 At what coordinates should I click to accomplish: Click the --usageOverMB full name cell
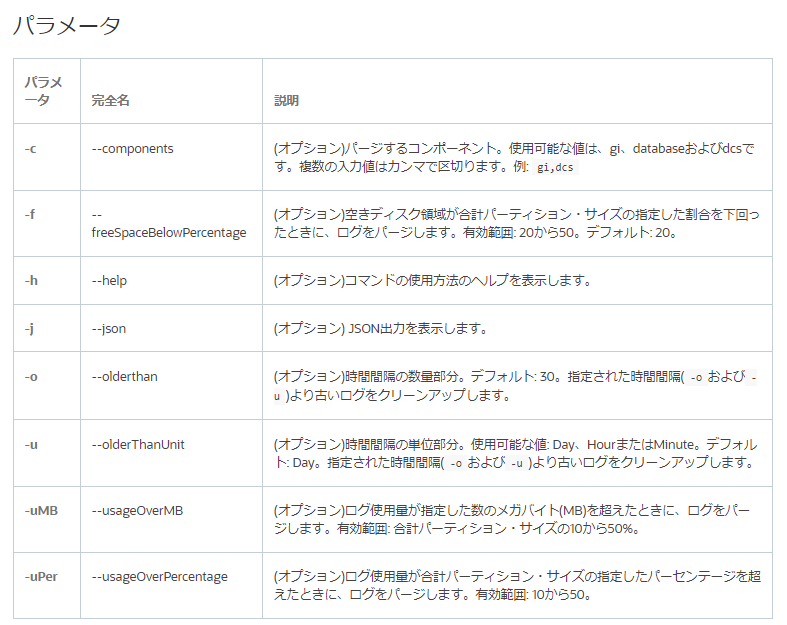(171, 520)
